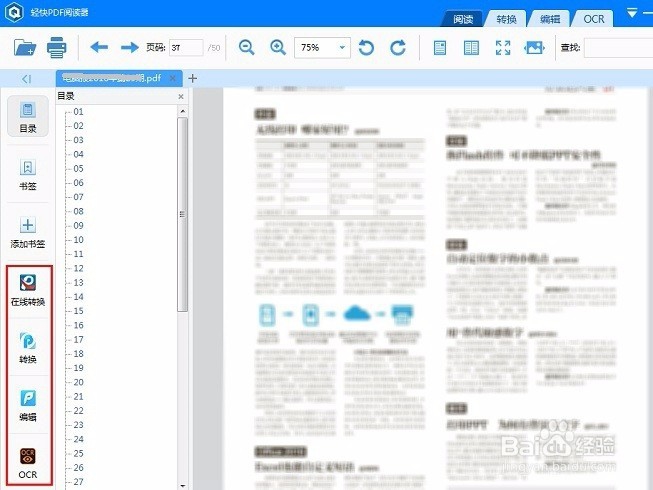Add a new tab with plus icon
653x490 pixels.
(x=192, y=78)
